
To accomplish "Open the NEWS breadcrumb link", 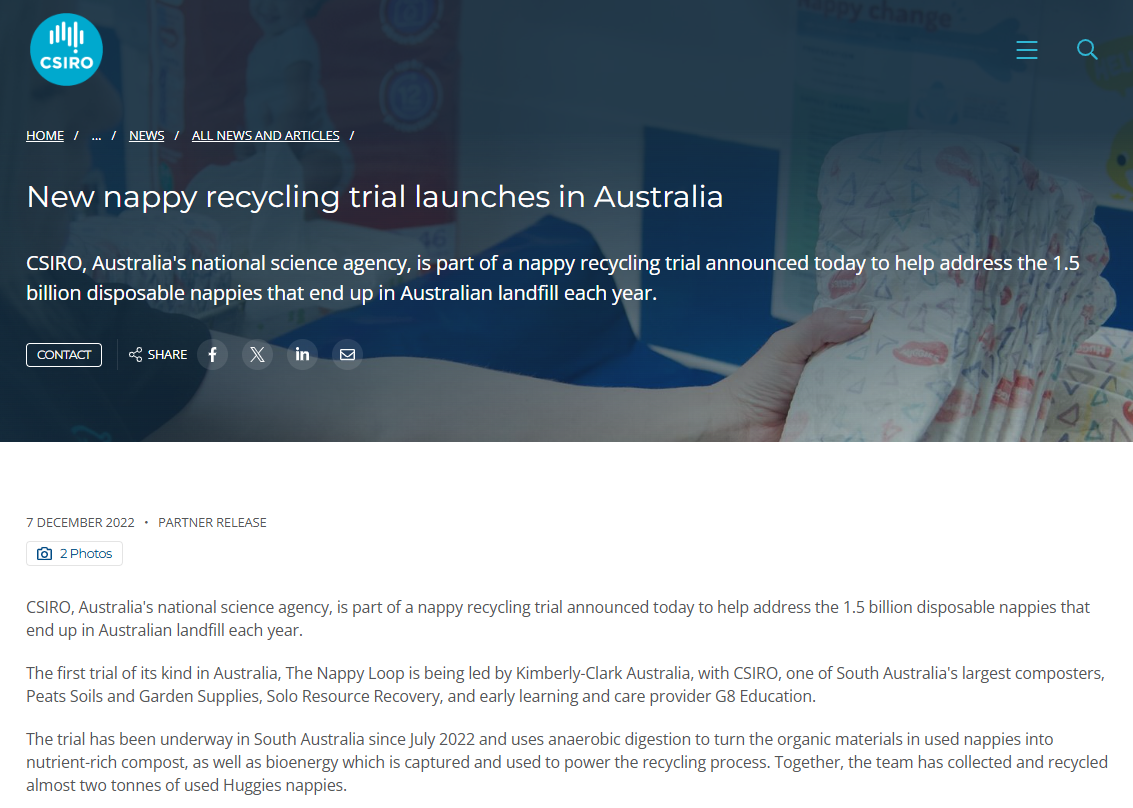I will (147, 136).
